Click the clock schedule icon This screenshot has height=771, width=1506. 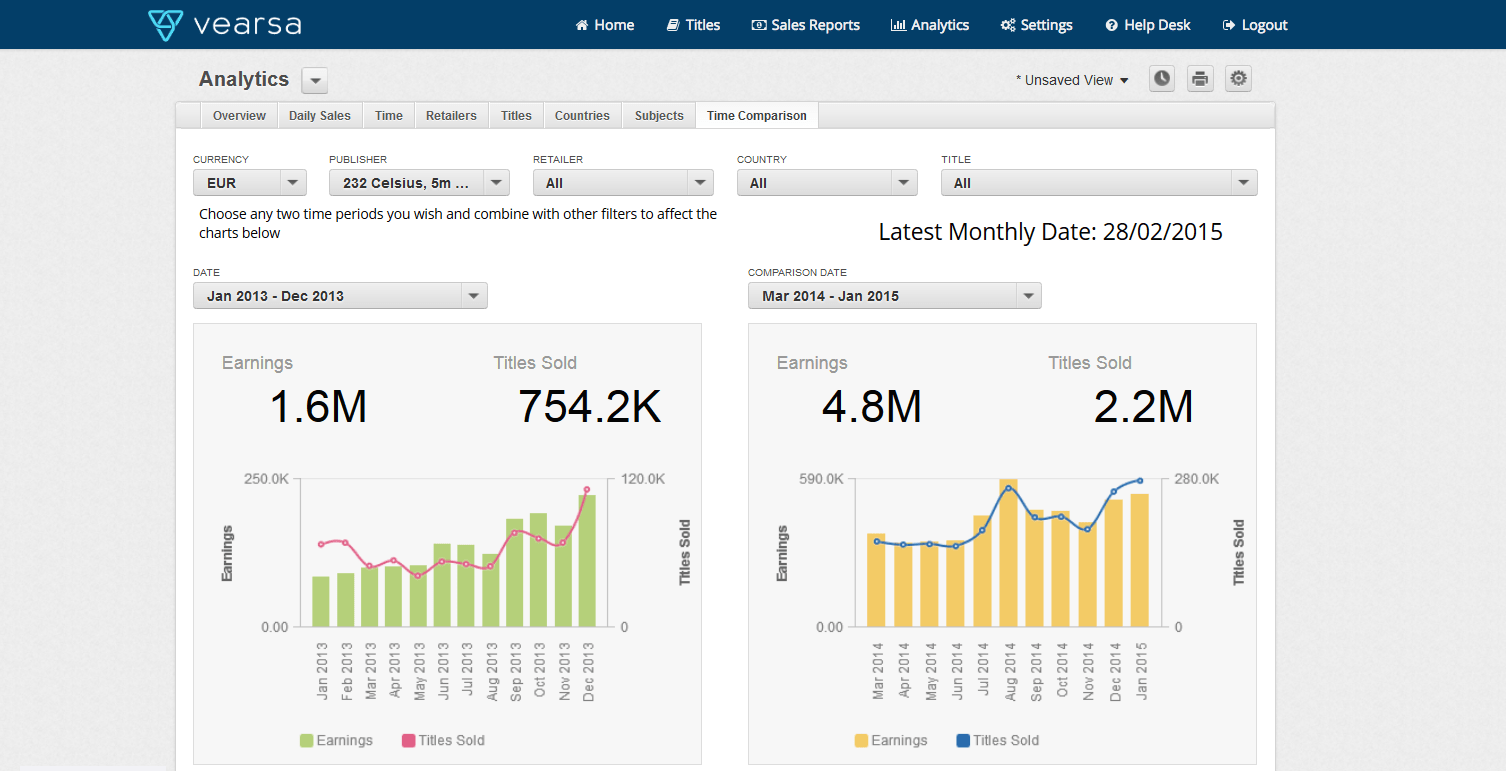pos(1161,79)
